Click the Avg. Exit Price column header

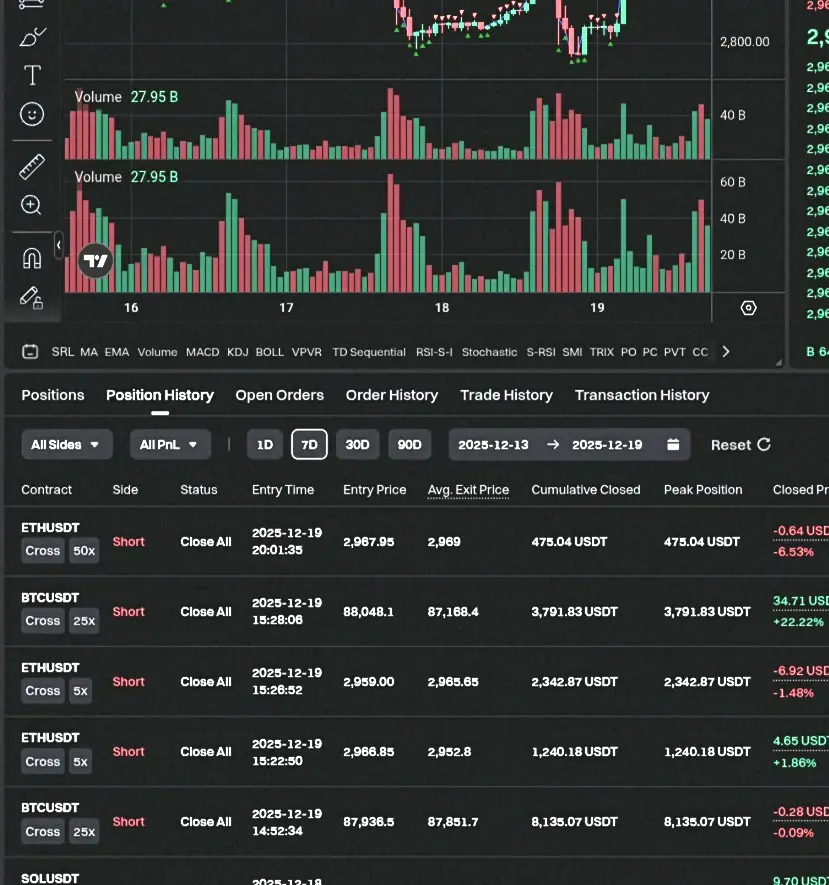(x=468, y=490)
